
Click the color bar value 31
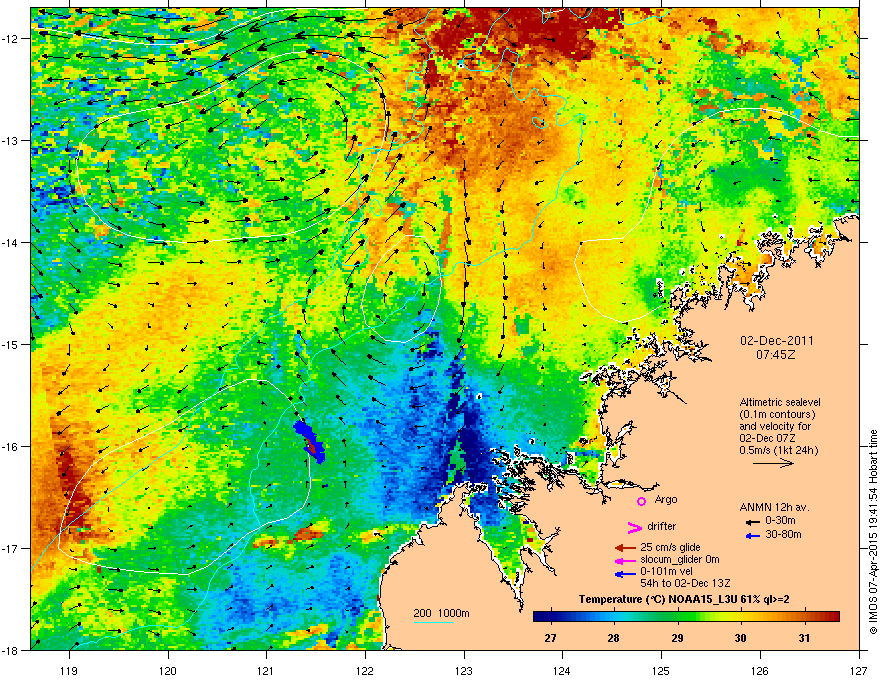804,638
